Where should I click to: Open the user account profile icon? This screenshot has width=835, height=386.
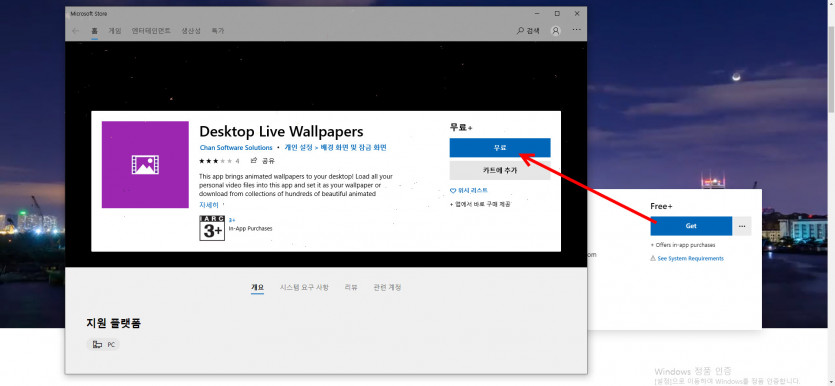click(555, 31)
